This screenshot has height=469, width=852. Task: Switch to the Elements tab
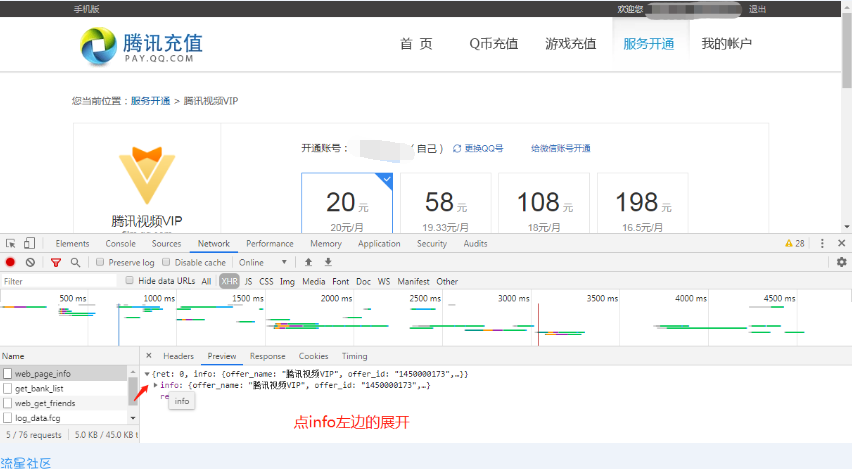tap(72, 243)
